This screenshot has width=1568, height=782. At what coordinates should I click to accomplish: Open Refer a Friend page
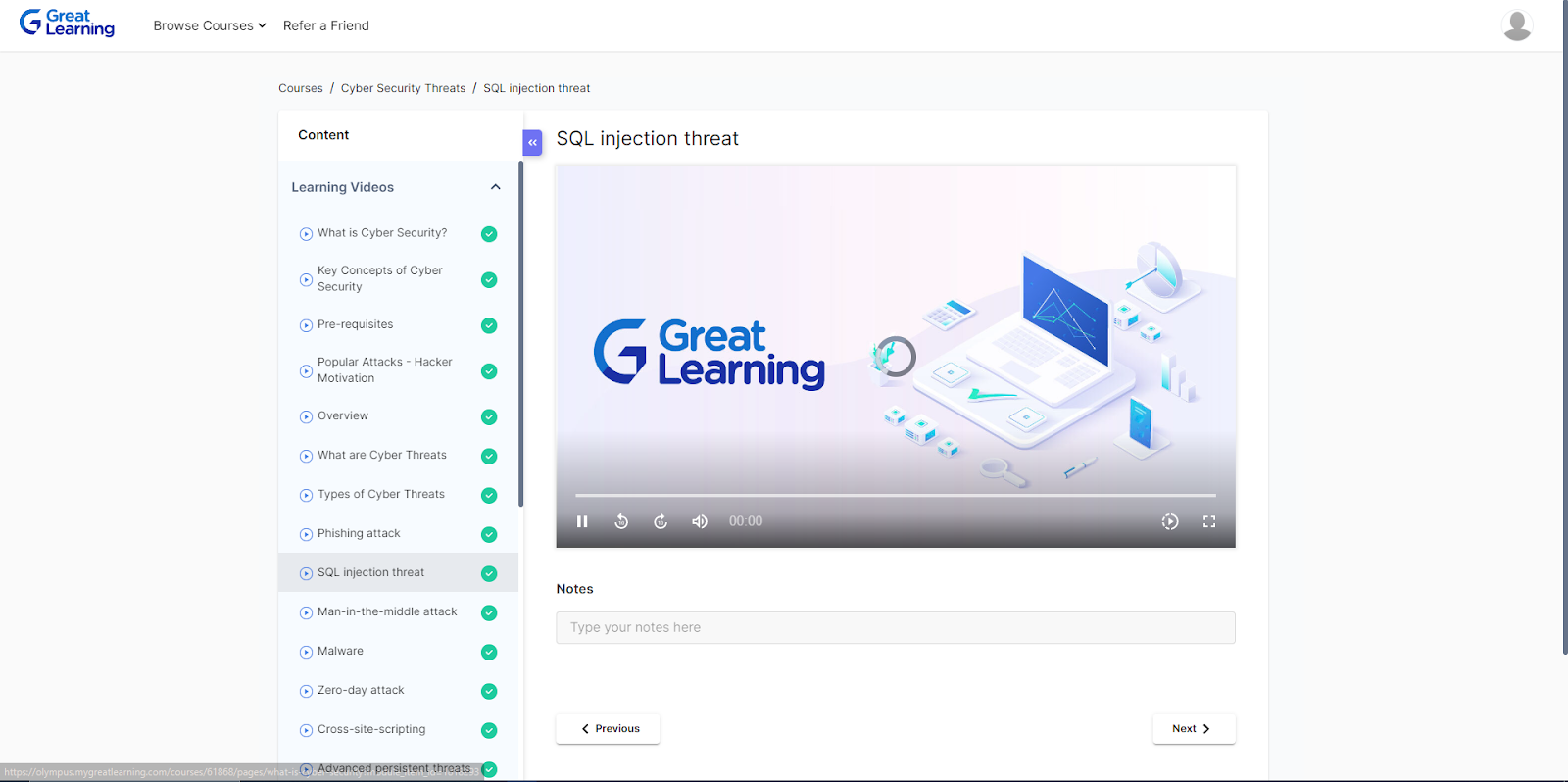(326, 25)
